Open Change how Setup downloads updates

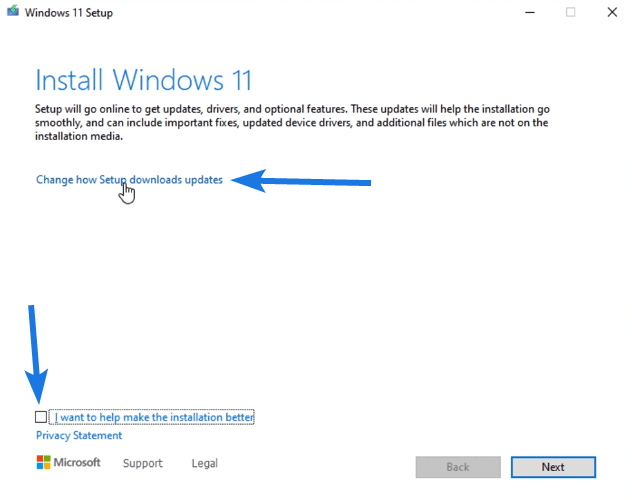[x=129, y=180]
